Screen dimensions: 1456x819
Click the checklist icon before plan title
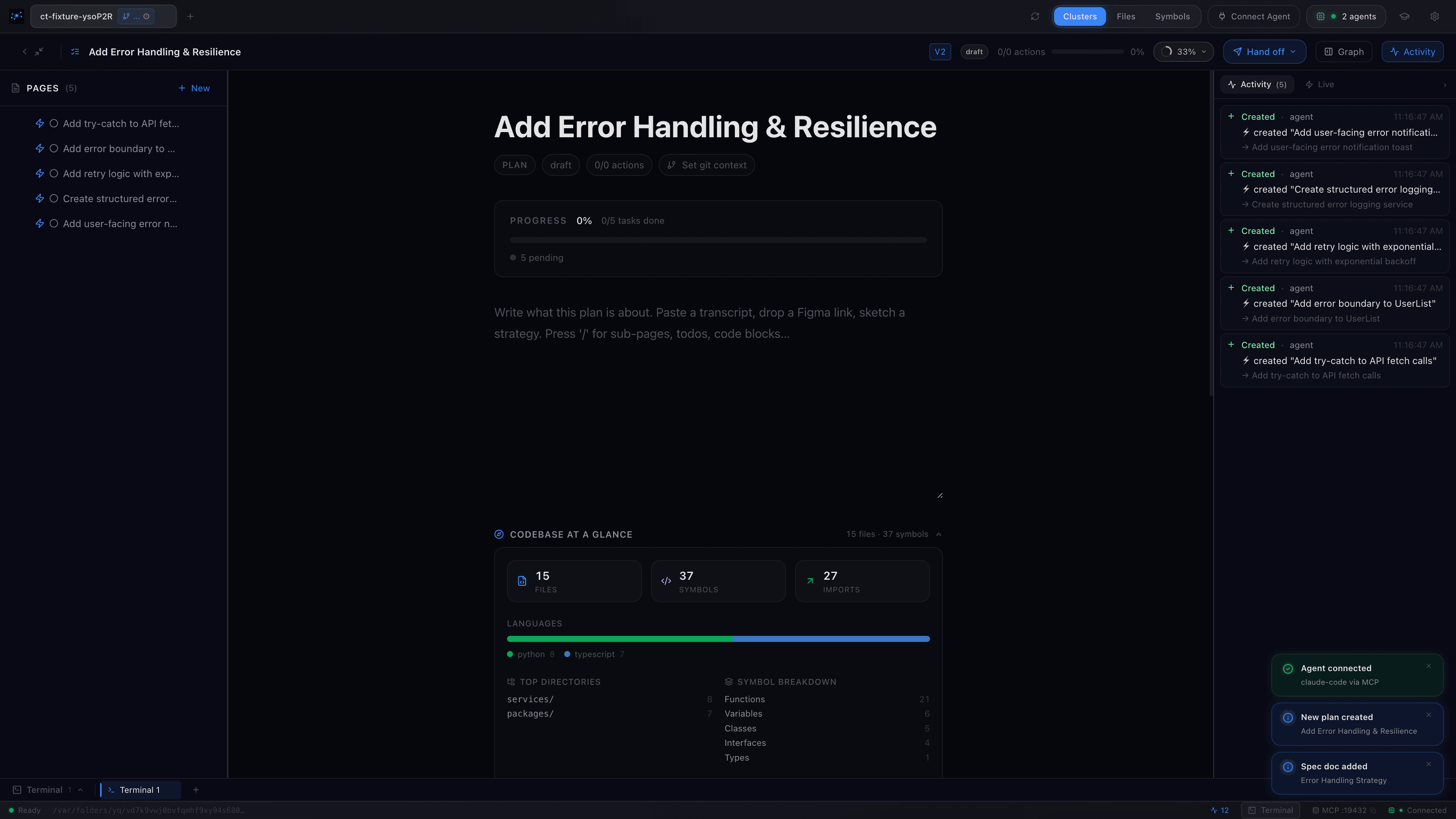(75, 52)
